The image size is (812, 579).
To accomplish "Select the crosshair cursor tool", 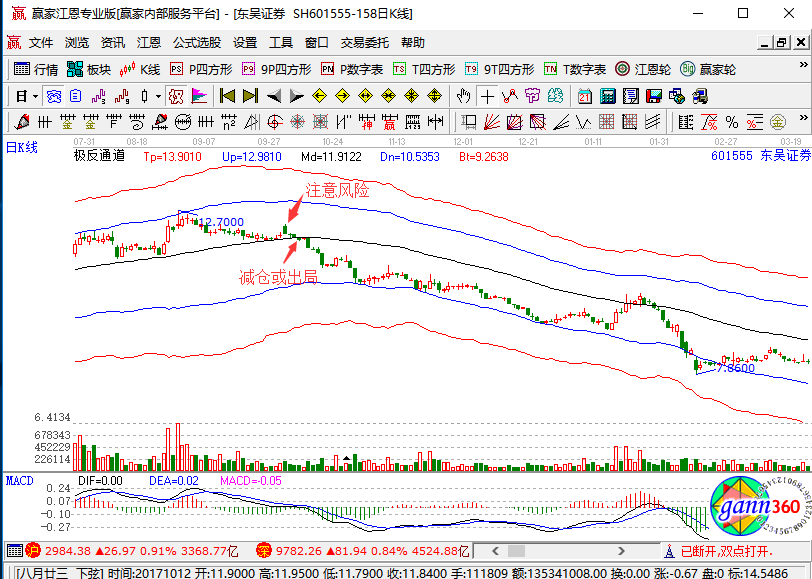I will coord(487,96).
